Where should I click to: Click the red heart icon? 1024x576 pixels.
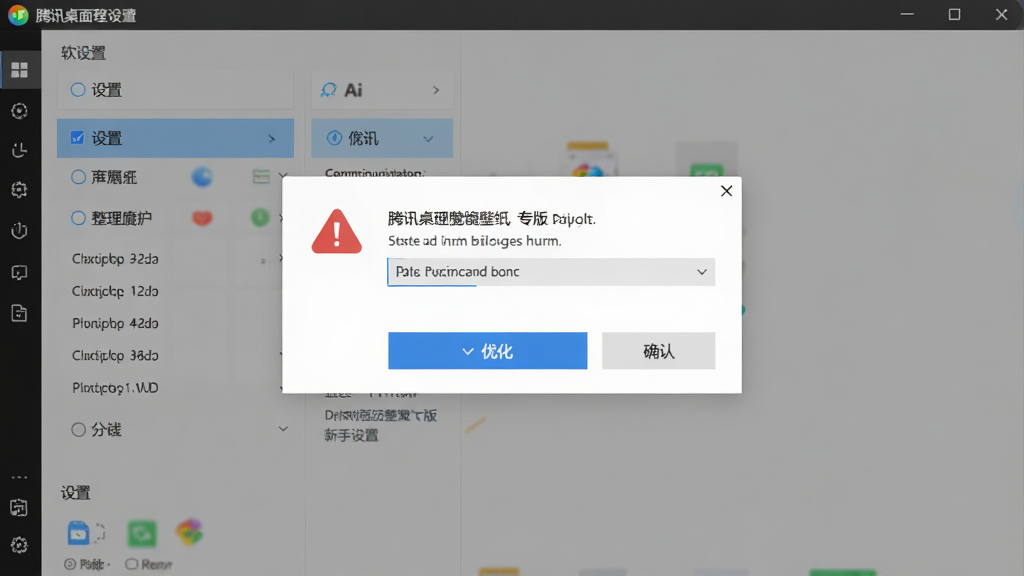[x=202, y=217]
